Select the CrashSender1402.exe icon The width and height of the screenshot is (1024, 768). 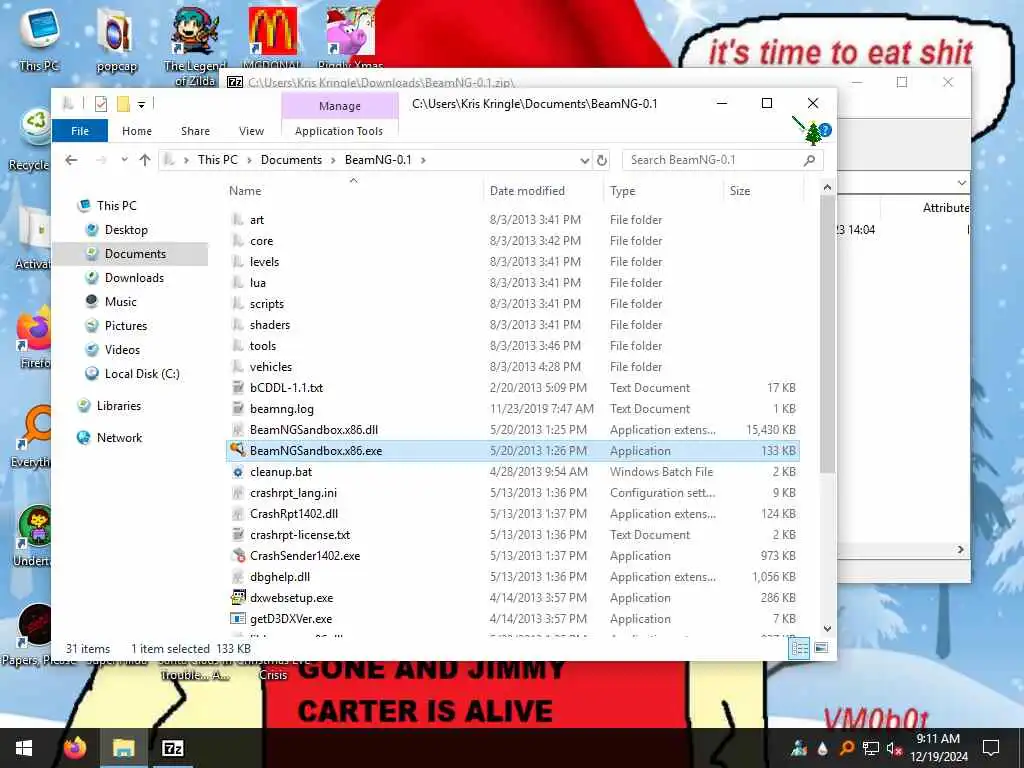238,556
